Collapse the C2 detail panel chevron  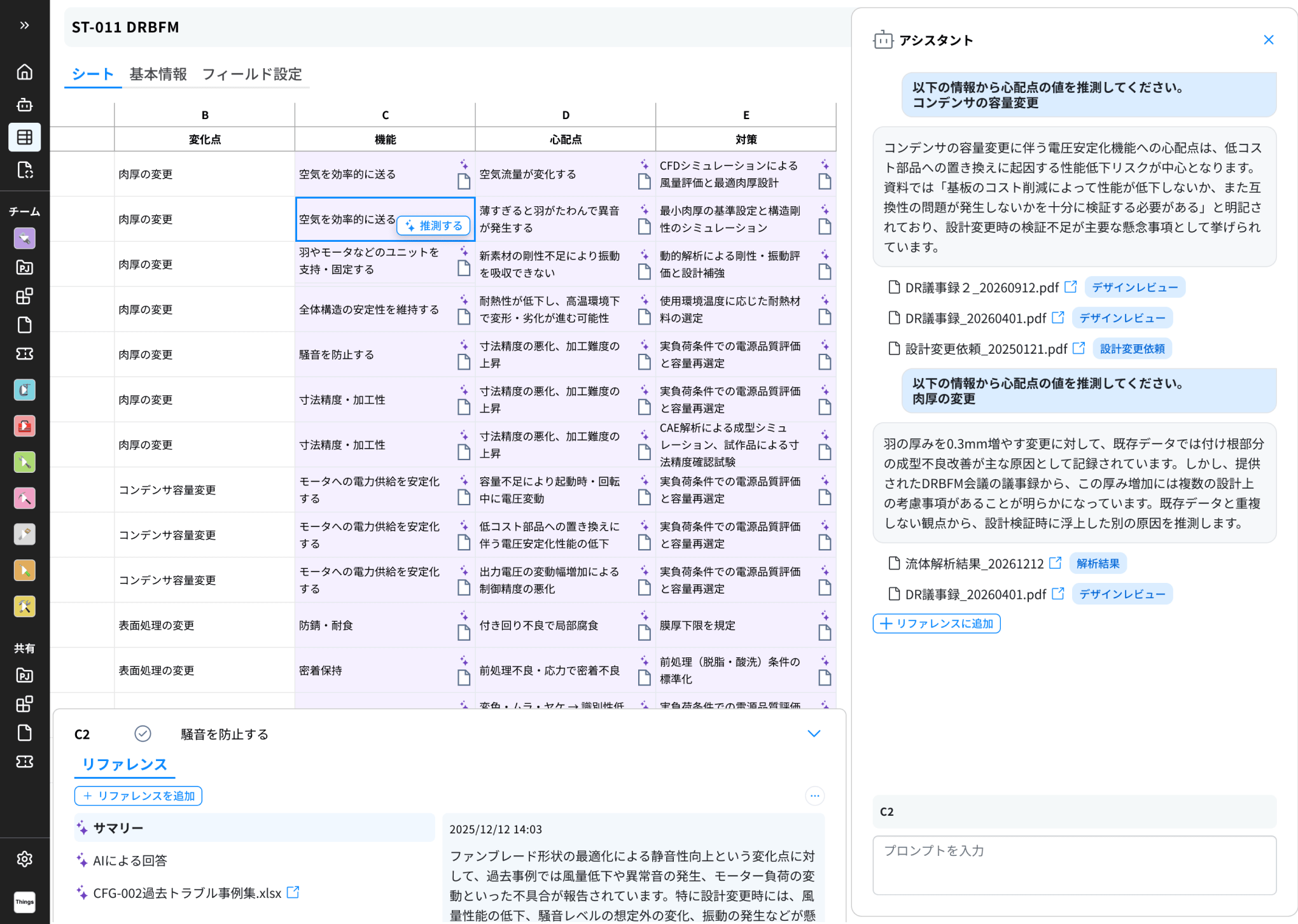coord(814,734)
